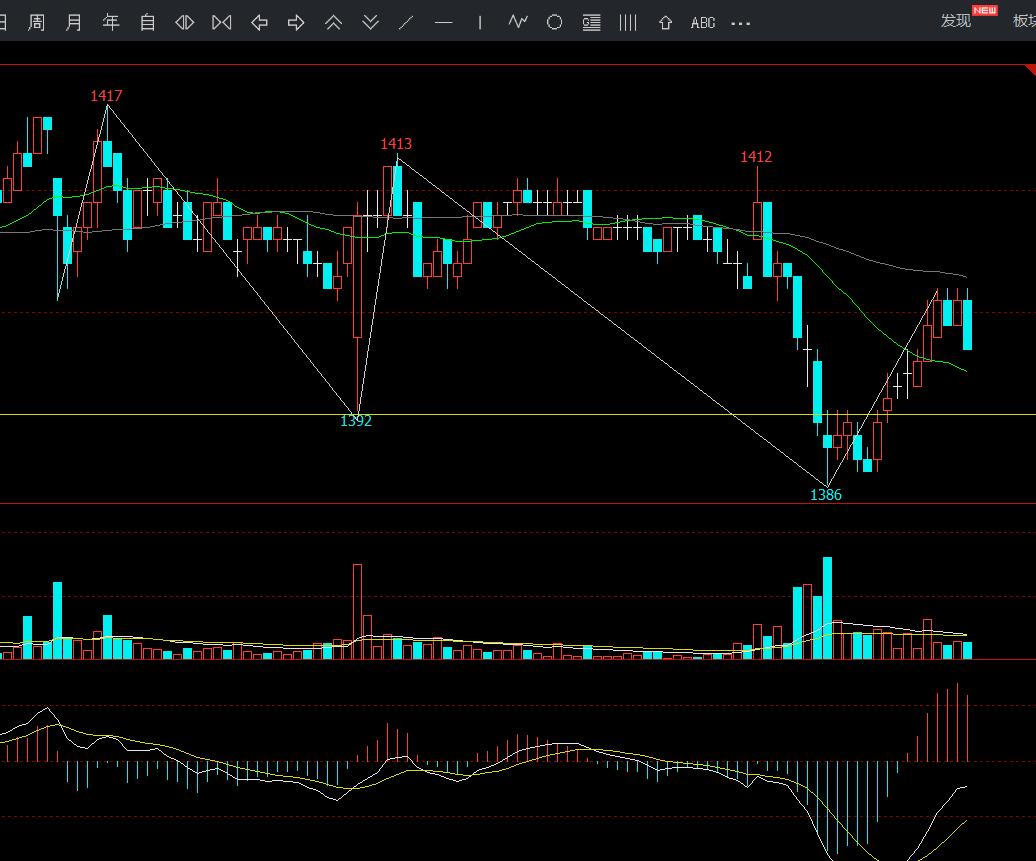
Task: Select yearly period 年
Action: 111,22
